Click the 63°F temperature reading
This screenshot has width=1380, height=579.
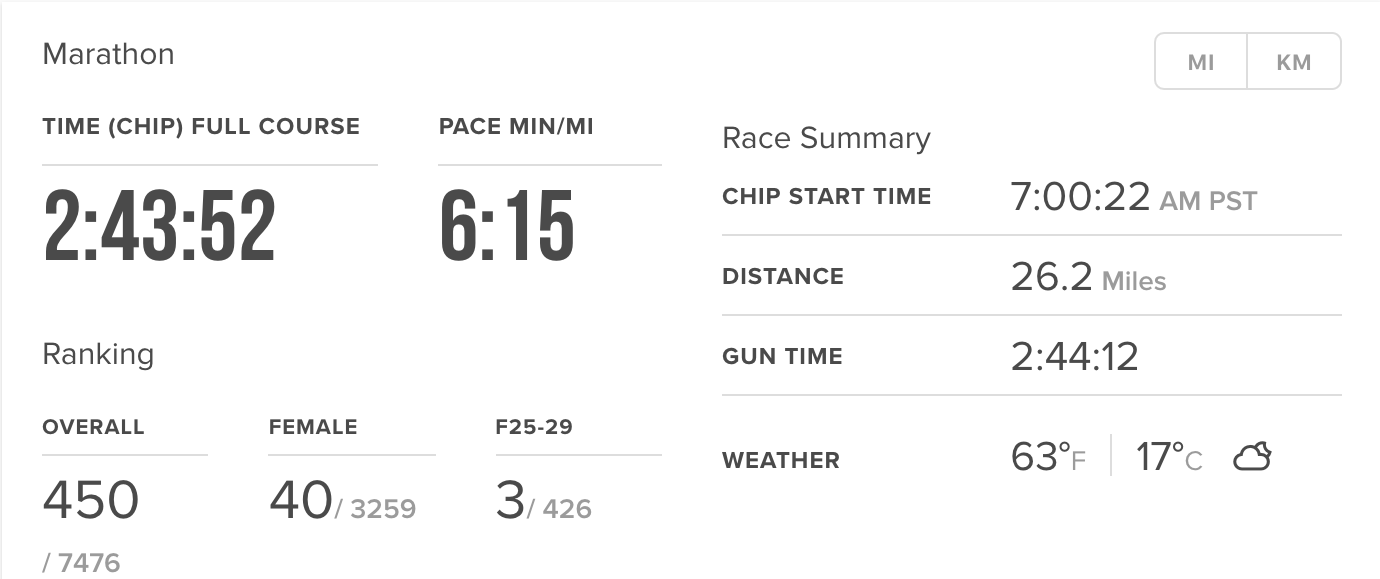tap(1048, 458)
